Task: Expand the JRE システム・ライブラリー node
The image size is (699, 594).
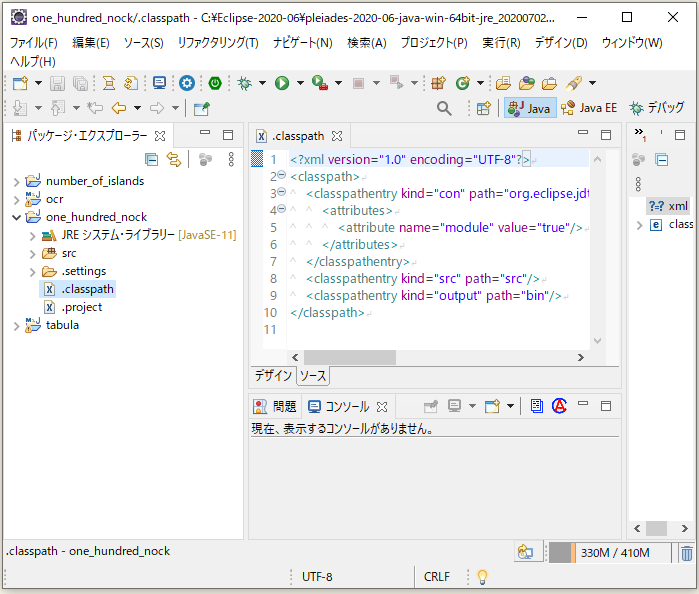Action: (33, 236)
